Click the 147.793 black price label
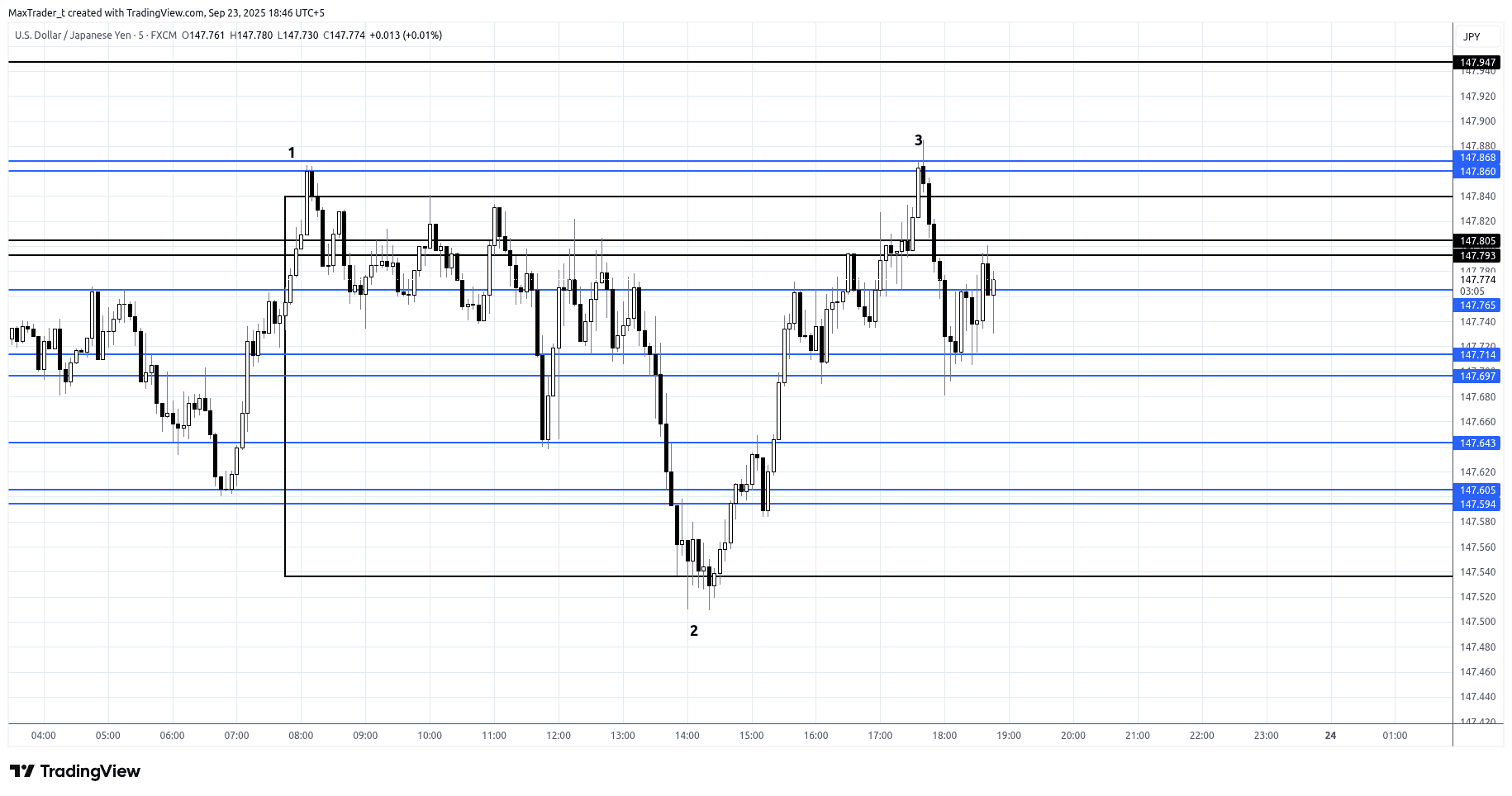Image resolution: width=1512 pixels, height=796 pixels. pyautogui.click(x=1476, y=256)
